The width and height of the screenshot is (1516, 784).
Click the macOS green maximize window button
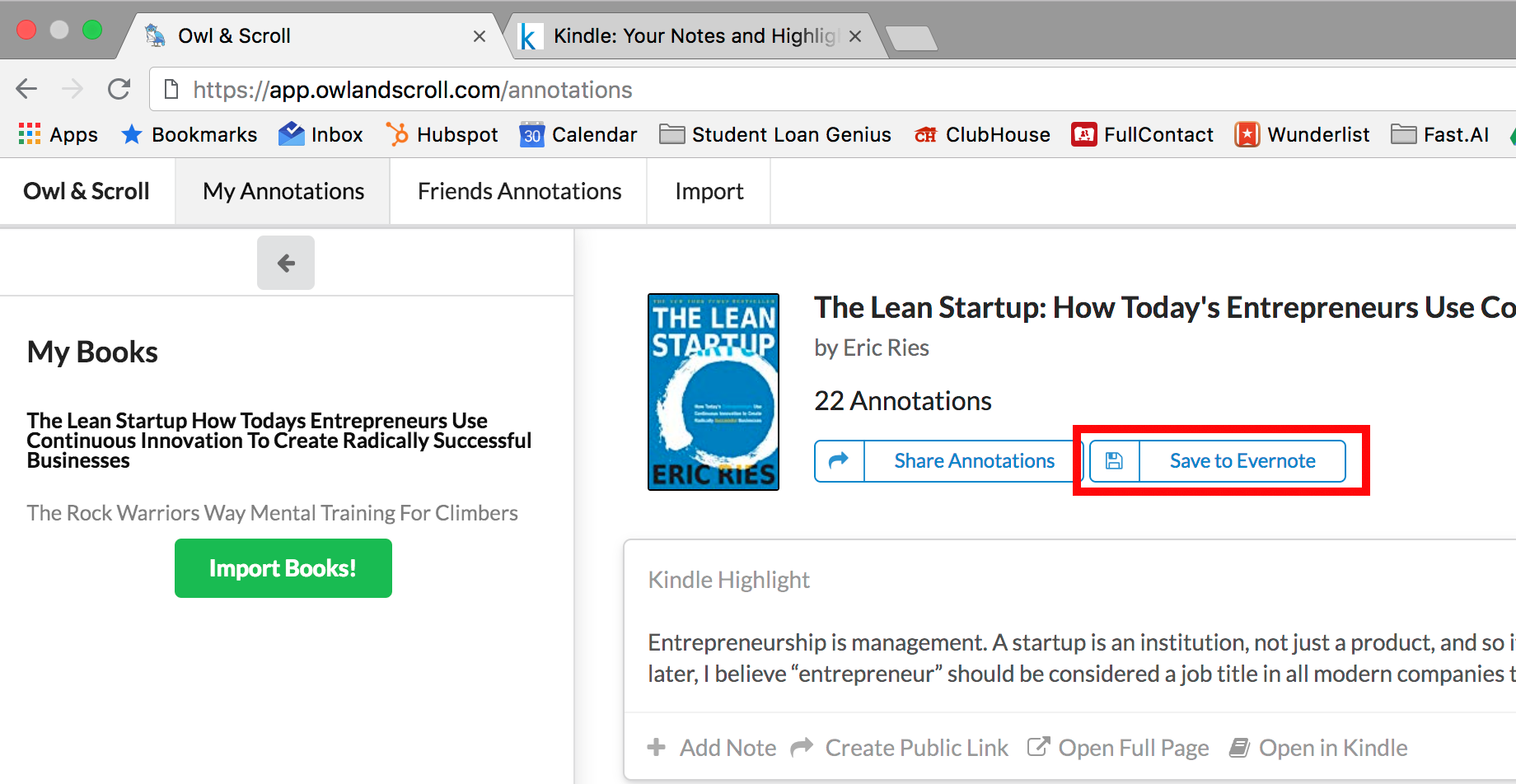(x=92, y=30)
